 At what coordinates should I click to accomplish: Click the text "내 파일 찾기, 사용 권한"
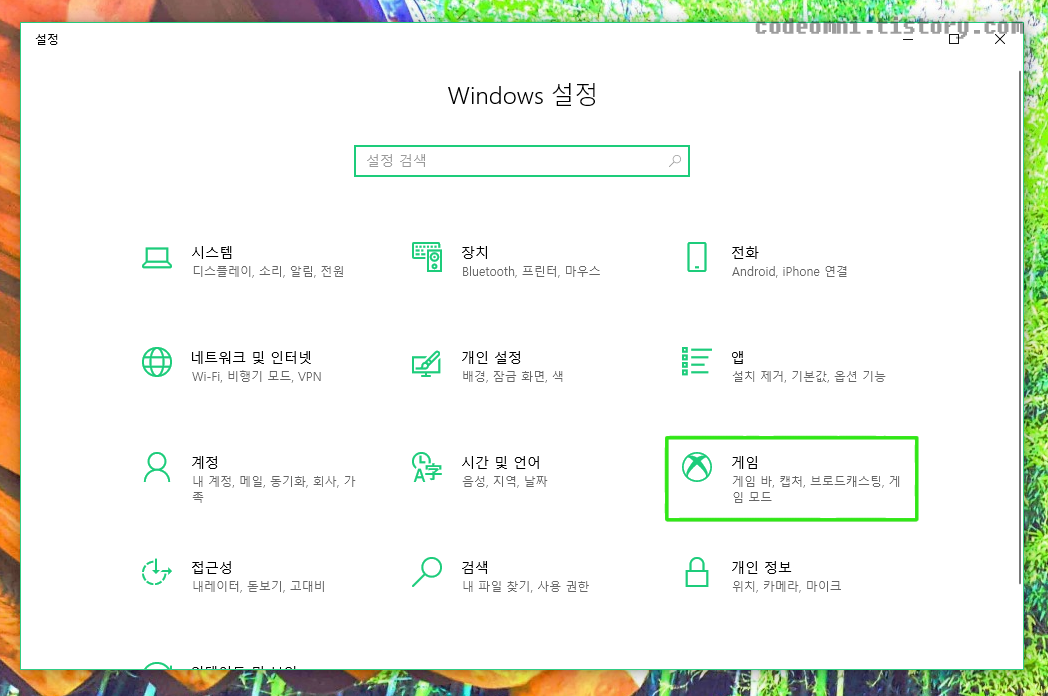coord(525,586)
